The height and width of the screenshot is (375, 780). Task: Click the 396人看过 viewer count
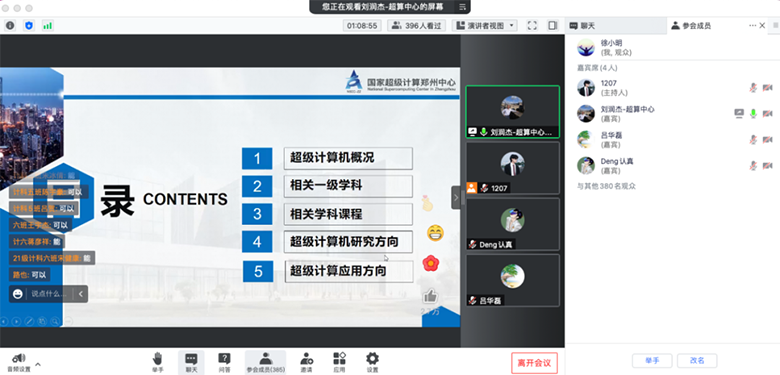point(417,25)
